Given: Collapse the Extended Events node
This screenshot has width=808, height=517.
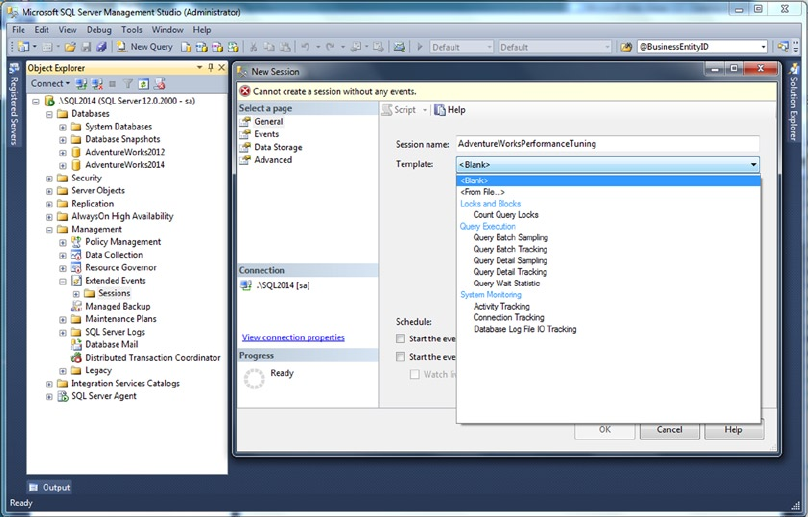Looking at the screenshot, I should tap(63, 281).
